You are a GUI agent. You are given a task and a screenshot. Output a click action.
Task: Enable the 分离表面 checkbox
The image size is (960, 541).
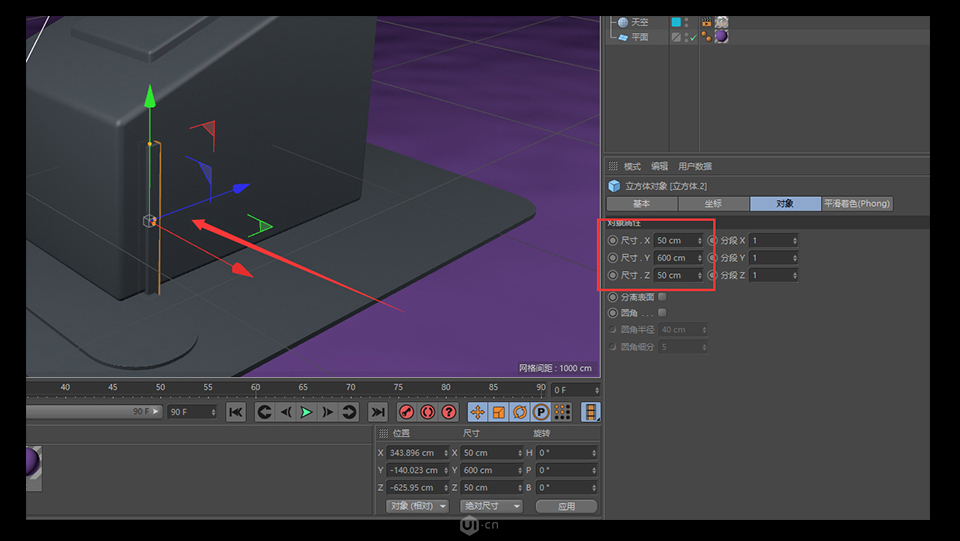tap(662, 297)
